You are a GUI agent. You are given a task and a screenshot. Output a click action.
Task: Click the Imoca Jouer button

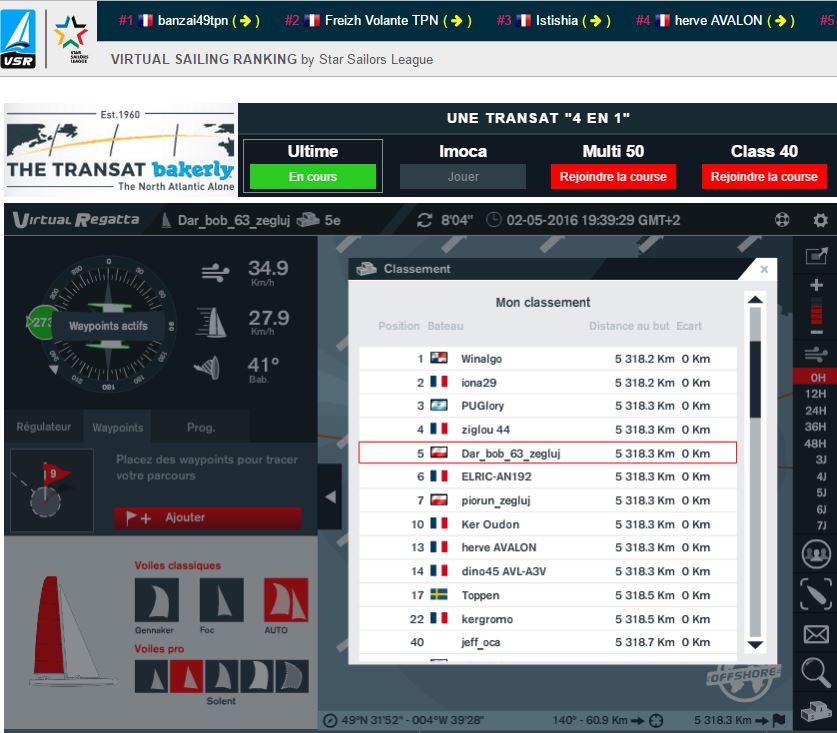tap(463, 177)
